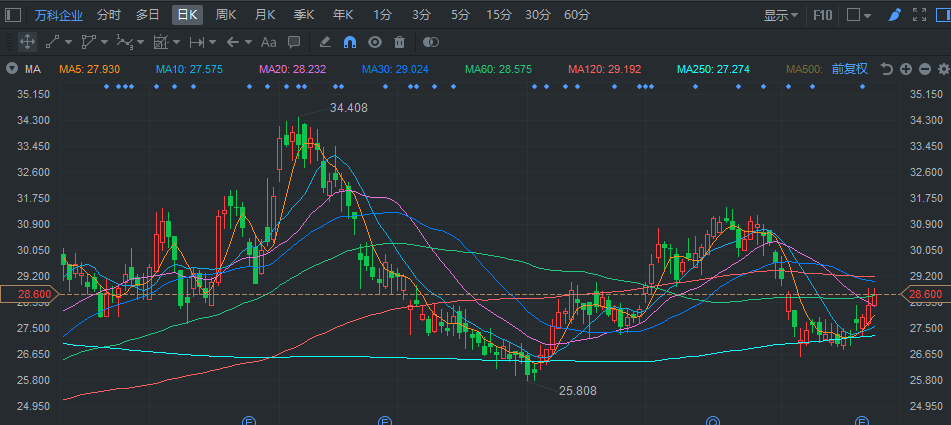951x425 pixels.
Task: Open window layout dropdown arrow
Action: (x=867, y=16)
